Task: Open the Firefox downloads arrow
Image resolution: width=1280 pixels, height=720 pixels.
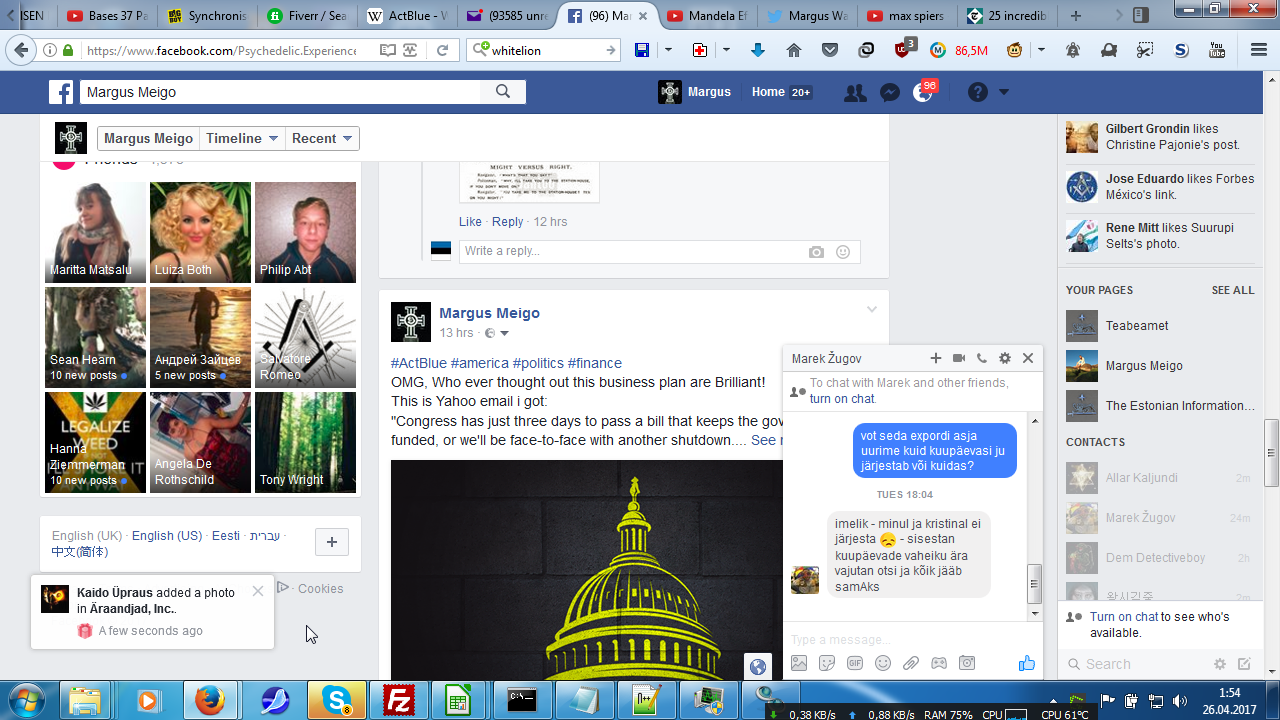Action: [x=758, y=50]
